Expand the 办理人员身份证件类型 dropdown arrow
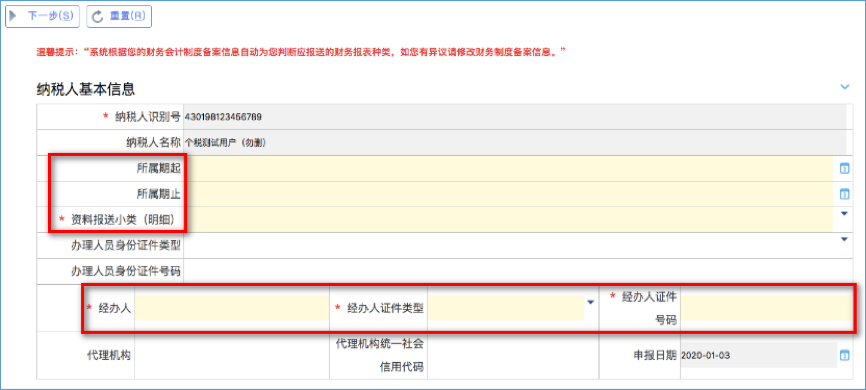Viewport: 866px width, 390px height. click(x=844, y=239)
